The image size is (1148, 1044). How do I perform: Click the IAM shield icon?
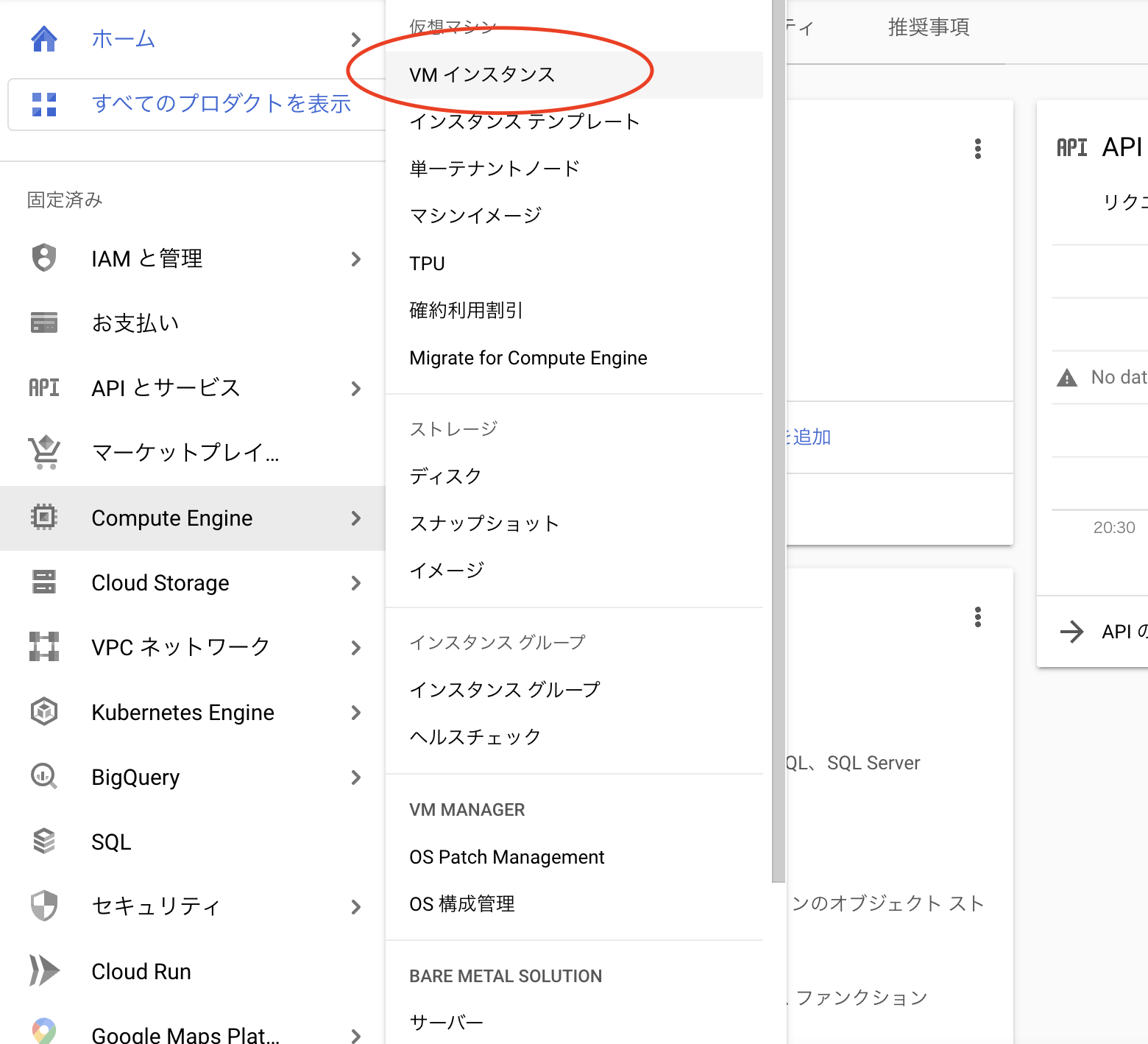coord(44,258)
